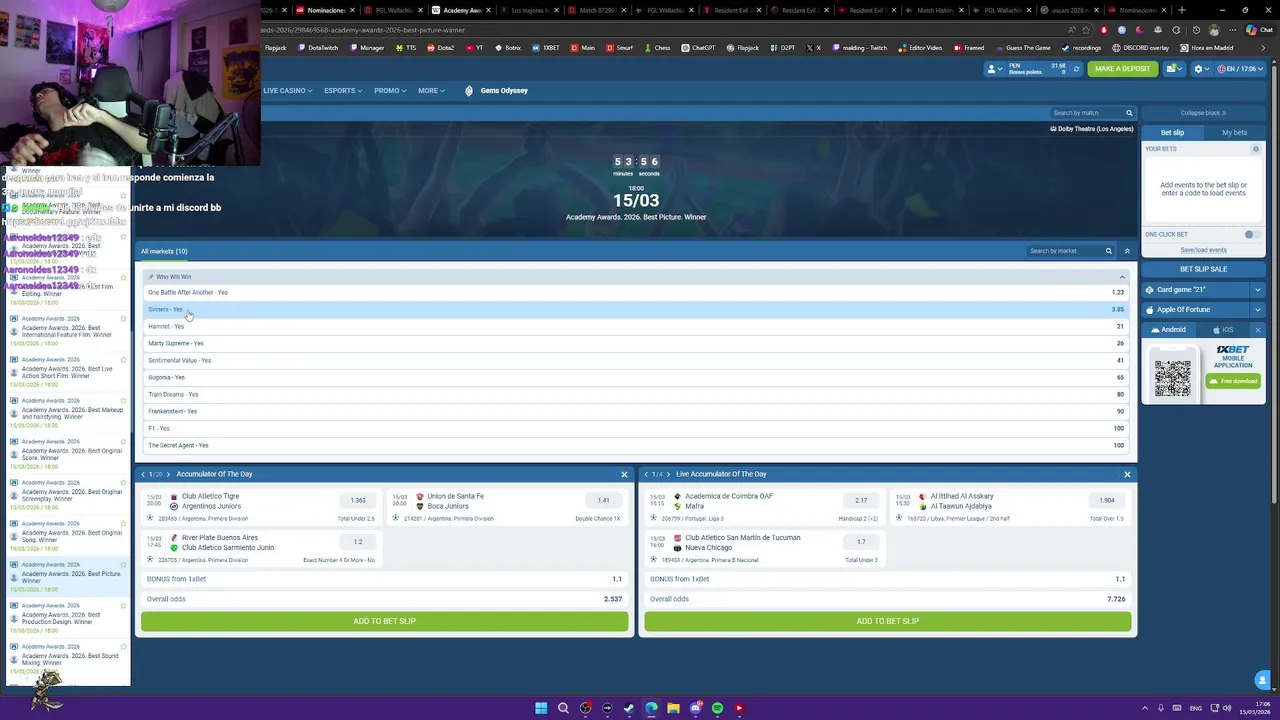This screenshot has width=1280, height=720.
Task: Collapse all markets double-chevron
Action: [x=1127, y=251]
